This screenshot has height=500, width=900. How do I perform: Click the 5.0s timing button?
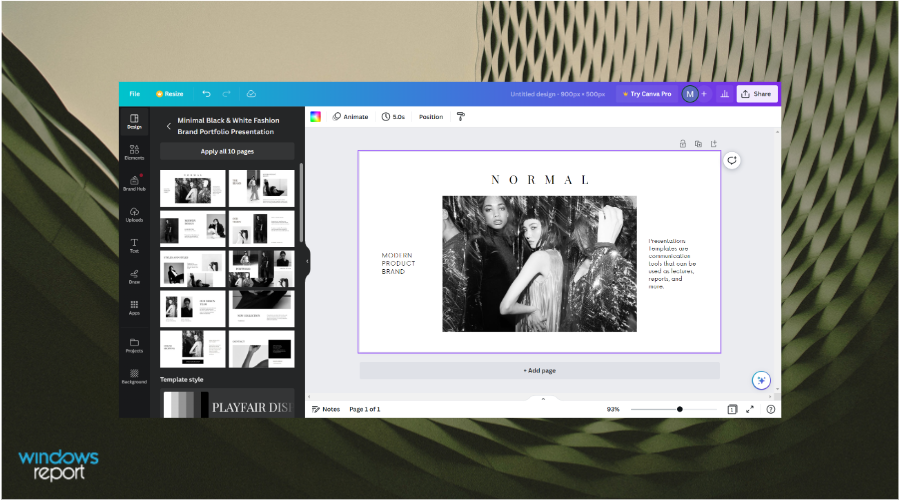point(394,117)
